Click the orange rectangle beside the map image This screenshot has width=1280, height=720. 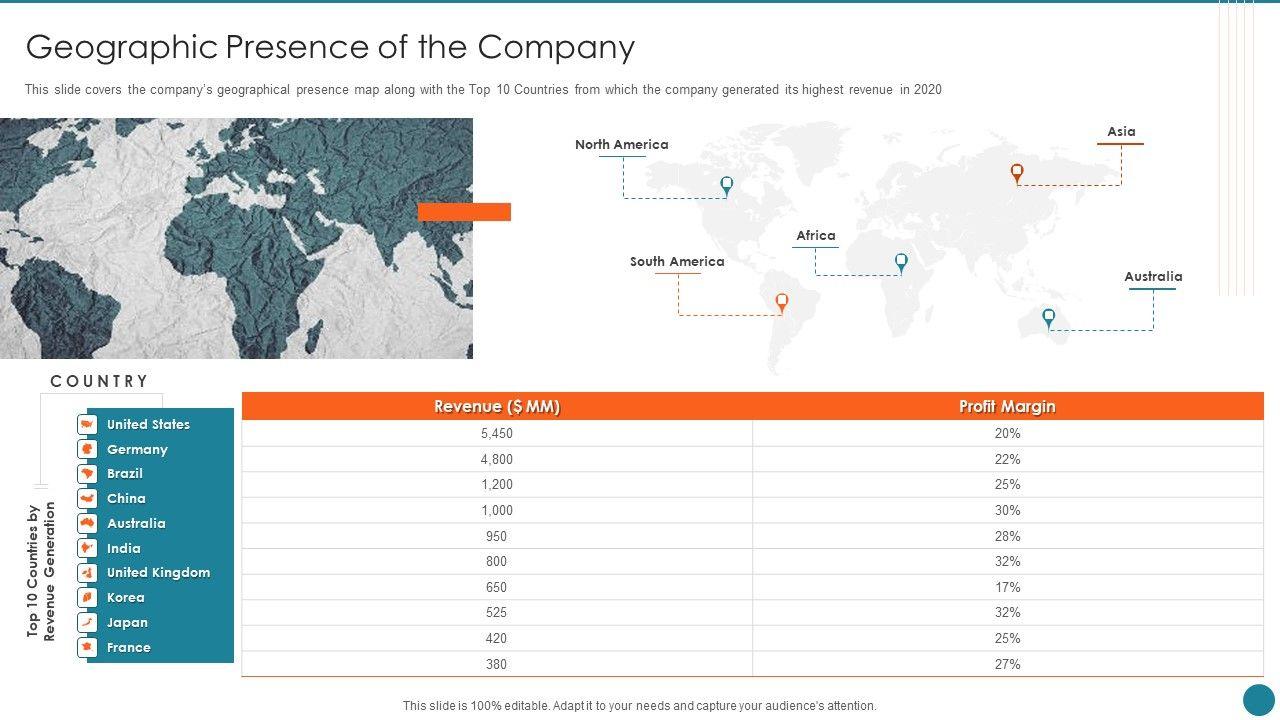464,212
